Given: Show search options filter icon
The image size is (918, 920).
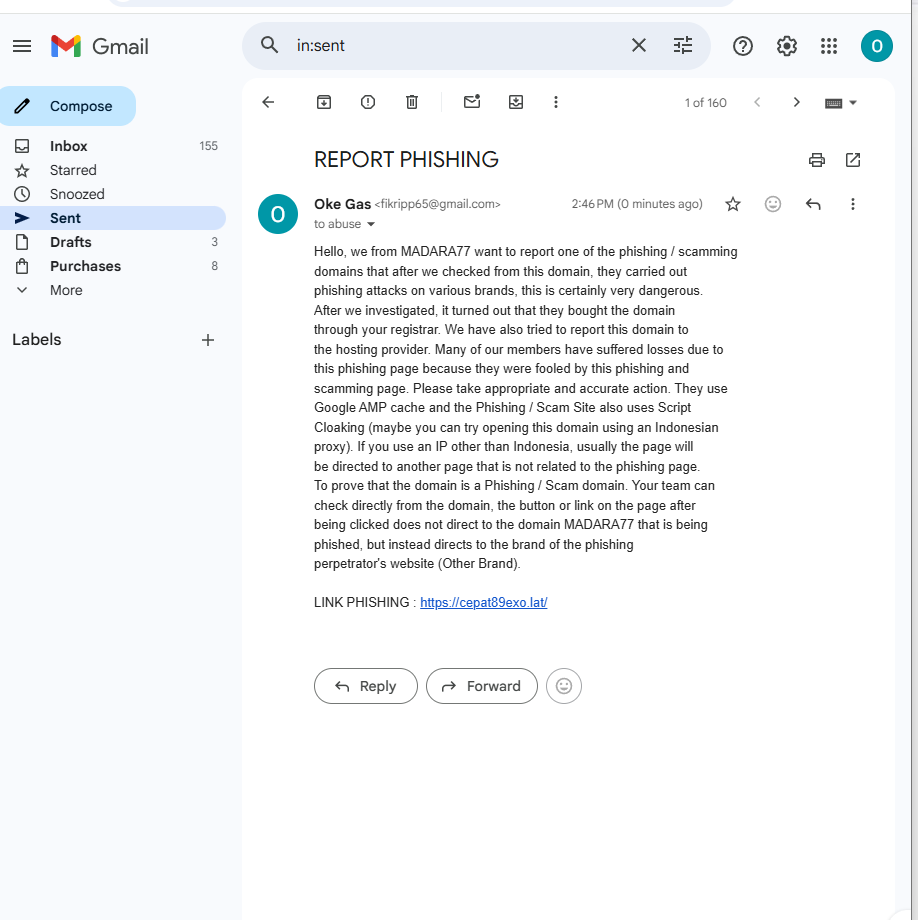Looking at the screenshot, I should [683, 45].
